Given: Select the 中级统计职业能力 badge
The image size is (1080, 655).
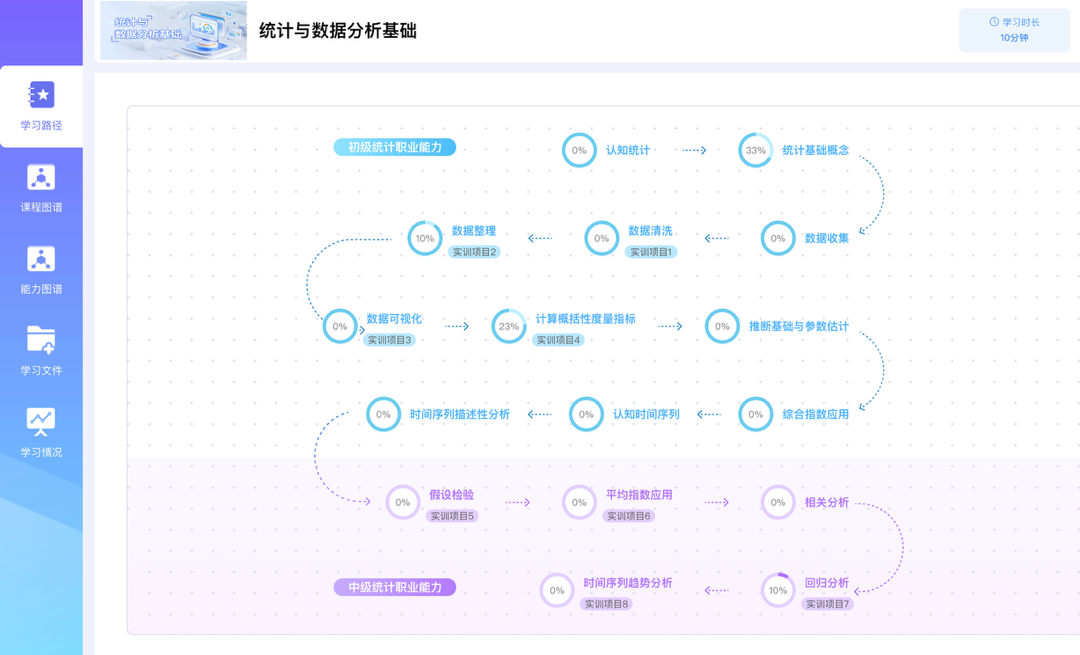Looking at the screenshot, I should tap(395, 588).
